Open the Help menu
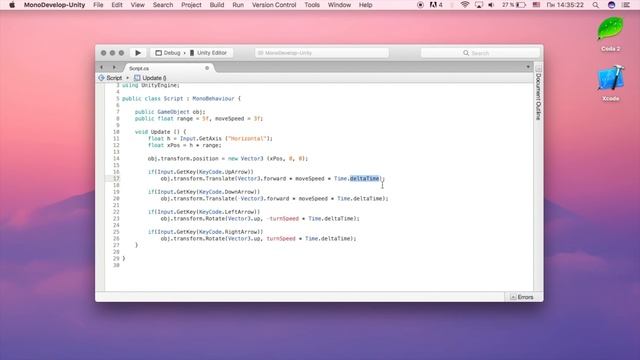This screenshot has width=640, height=360. coord(365,5)
